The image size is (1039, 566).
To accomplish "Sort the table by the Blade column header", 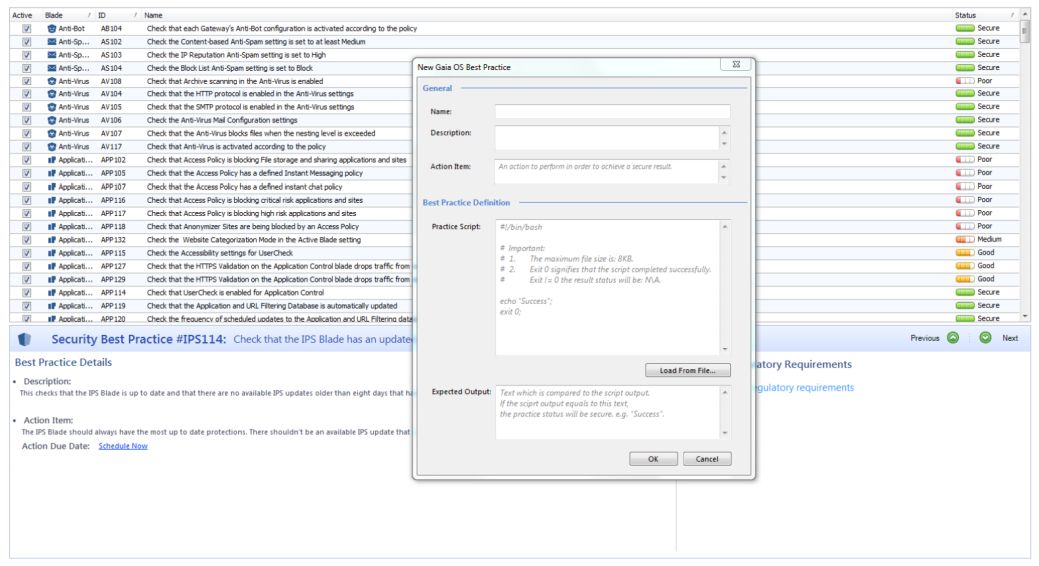I will pos(67,15).
